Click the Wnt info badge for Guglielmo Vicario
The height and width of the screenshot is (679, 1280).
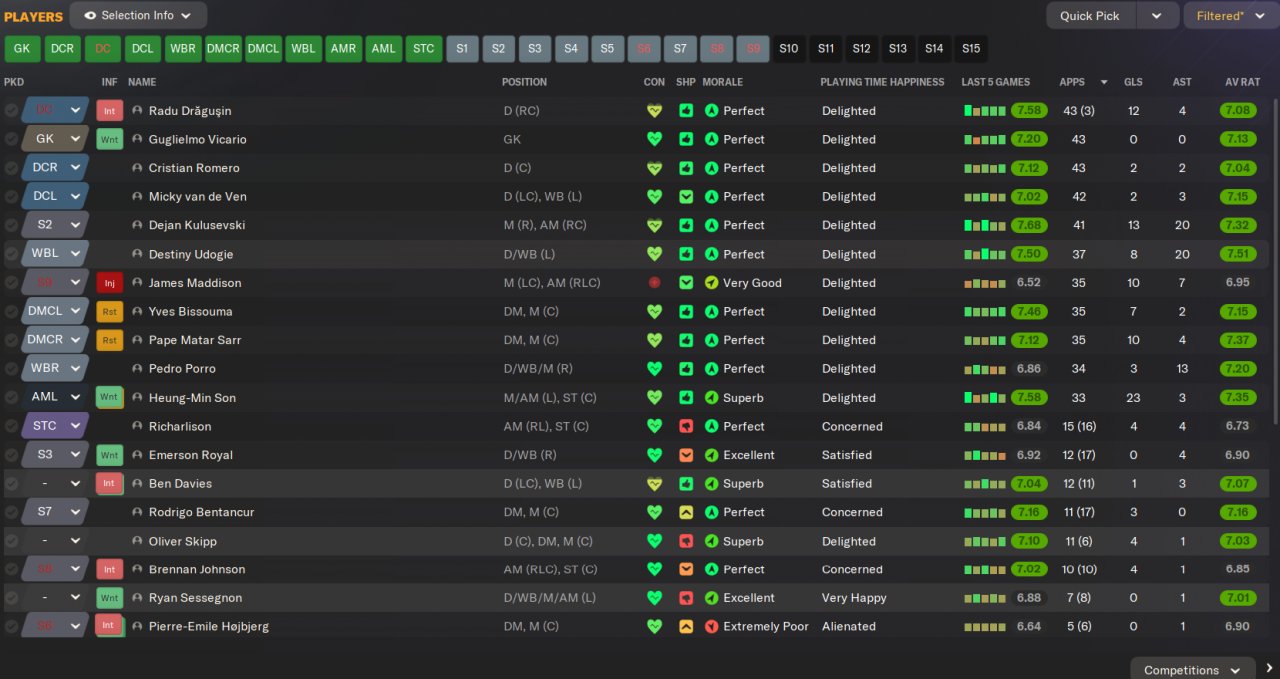tap(109, 140)
